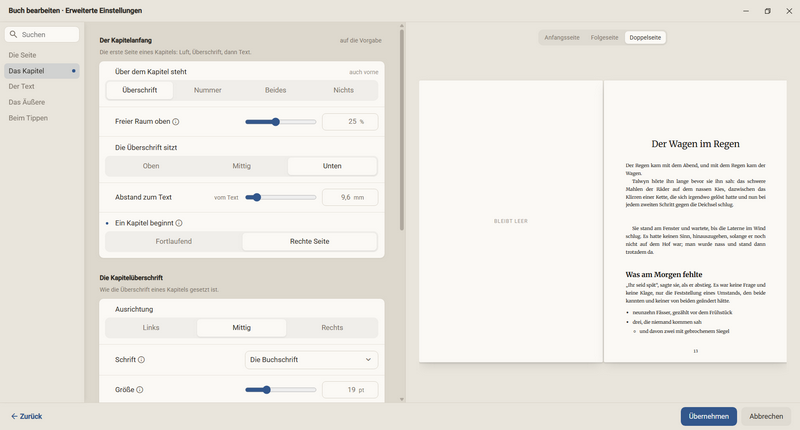The height and width of the screenshot is (430, 800).
Task: Open info icon next to Ein Kapitel beginnt
Action: point(179,223)
